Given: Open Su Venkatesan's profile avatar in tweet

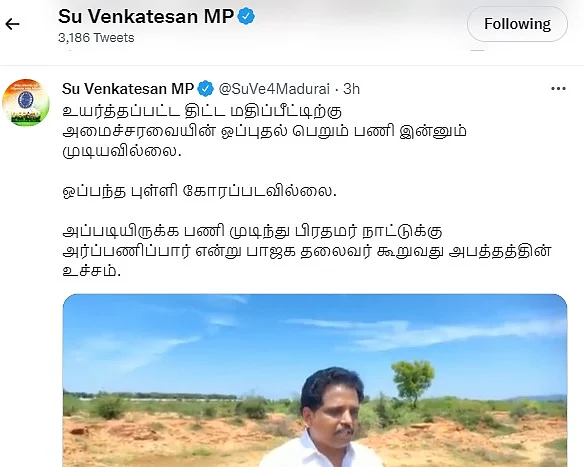Looking at the screenshot, I should [26, 103].
